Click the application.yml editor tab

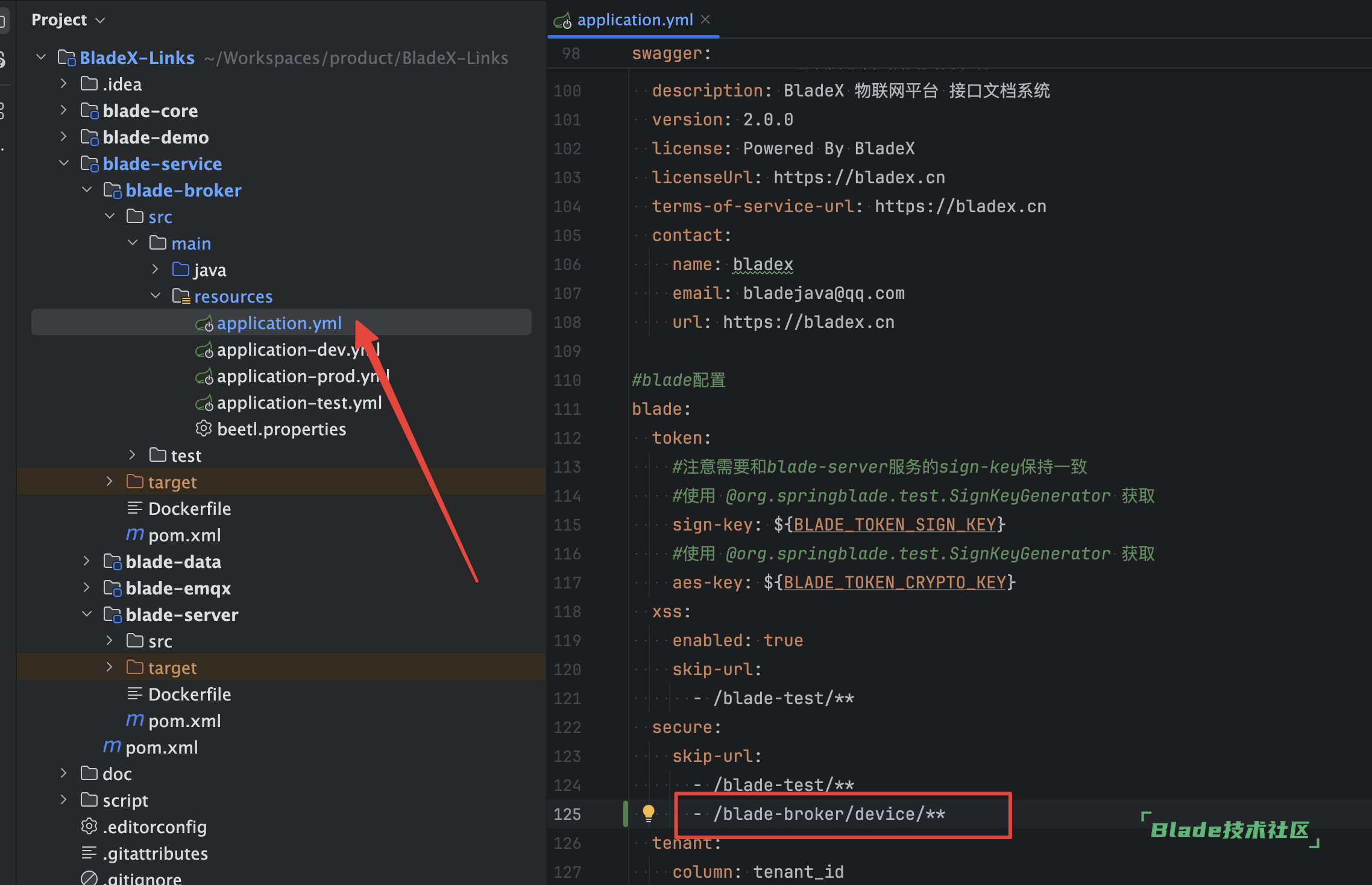(x=635, y=20)
